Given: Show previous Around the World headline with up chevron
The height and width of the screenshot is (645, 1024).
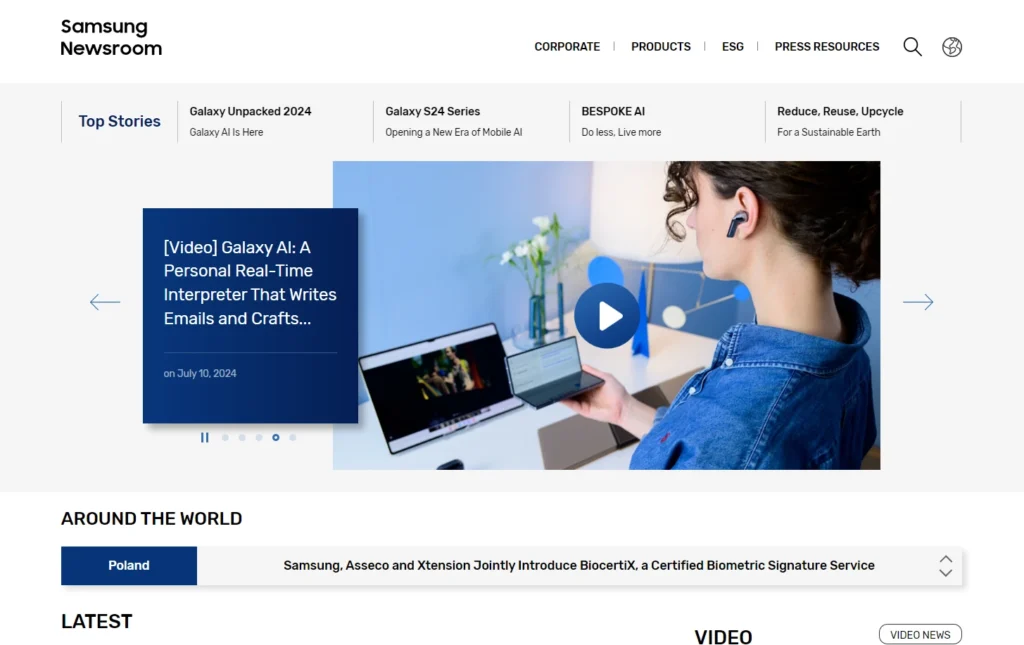Looking at the screenshot, I should coord(946,559).
